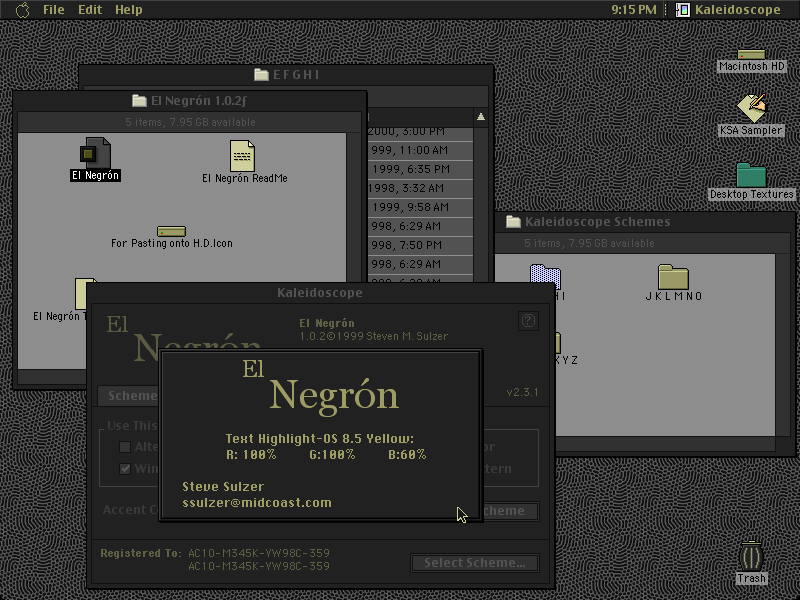The width and height of the screenshot is (800, 600).
Task: Click the partly hidden "cheme" button above Select Scheme
Action: pos(510,511)
